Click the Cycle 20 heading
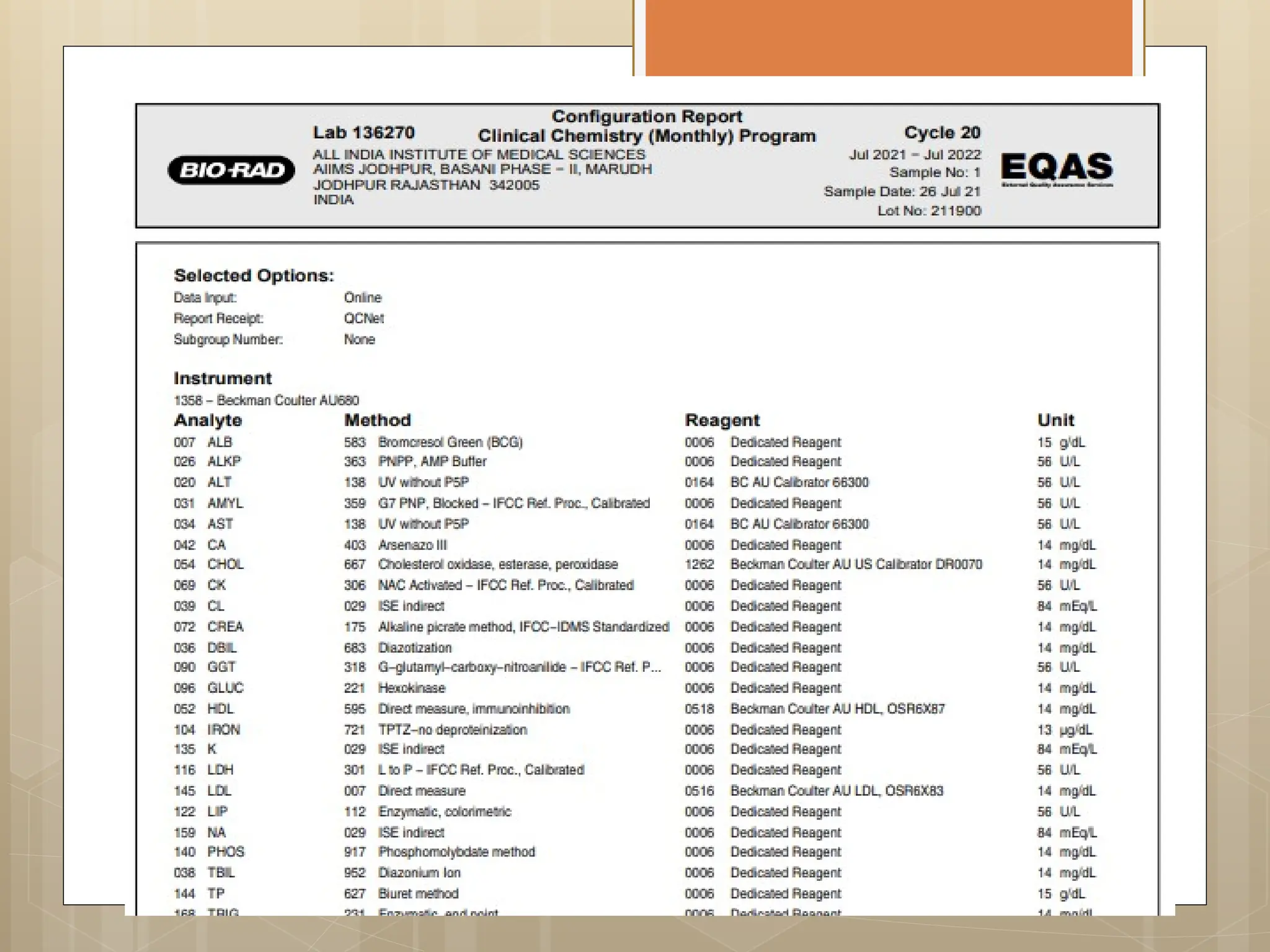Image resolution: width=1270 pixels, height=952 pixels. 942,133
